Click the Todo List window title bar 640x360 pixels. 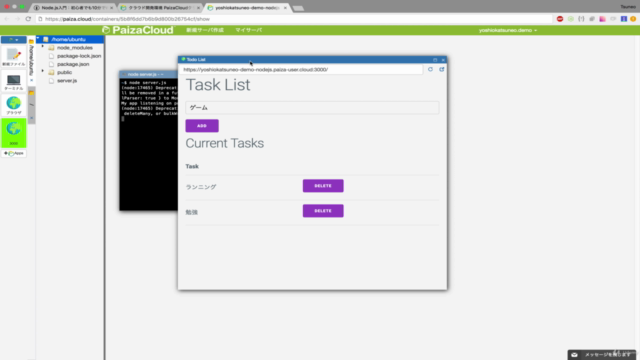(312, 60)
